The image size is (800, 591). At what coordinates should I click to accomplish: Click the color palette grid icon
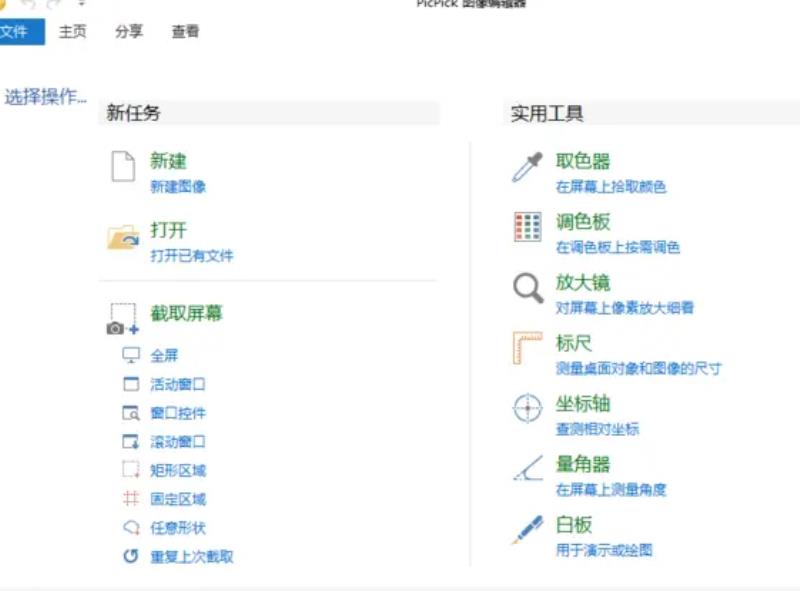[528, 227]
